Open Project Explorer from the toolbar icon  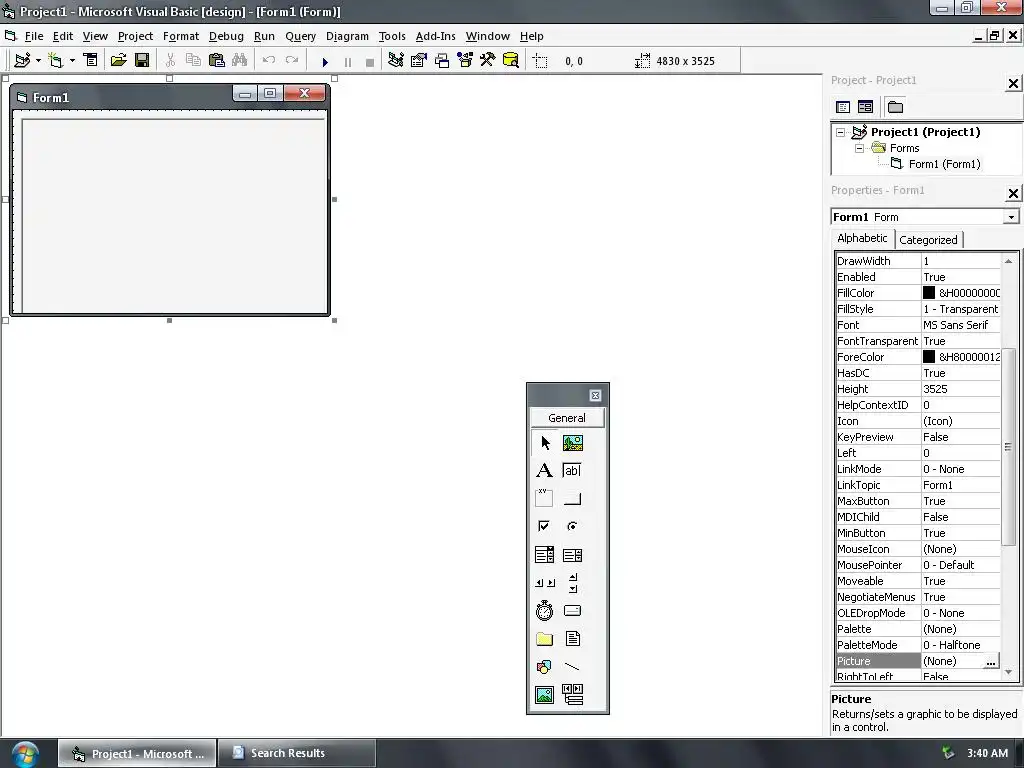pos(395,61)
